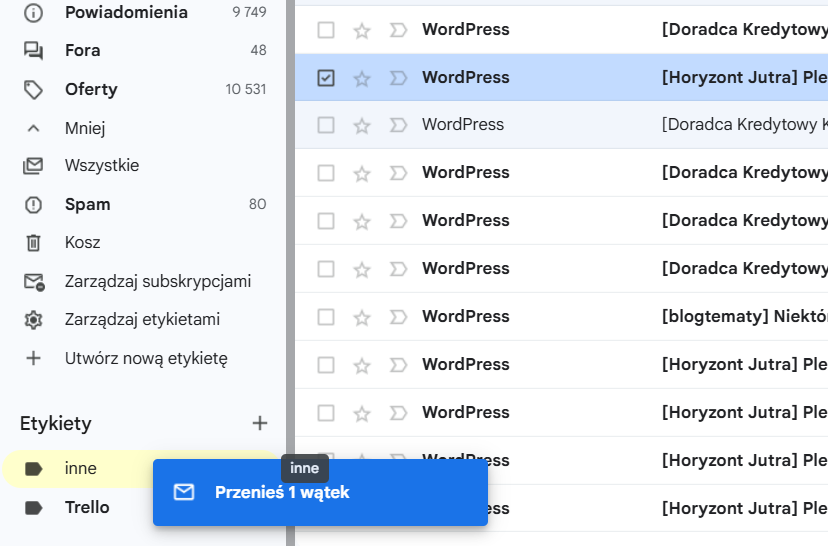Toggle importance marker on the read Doradca Kredytowy K email
This screenshot has width=828, height=546.
click(x=398, y=125)
